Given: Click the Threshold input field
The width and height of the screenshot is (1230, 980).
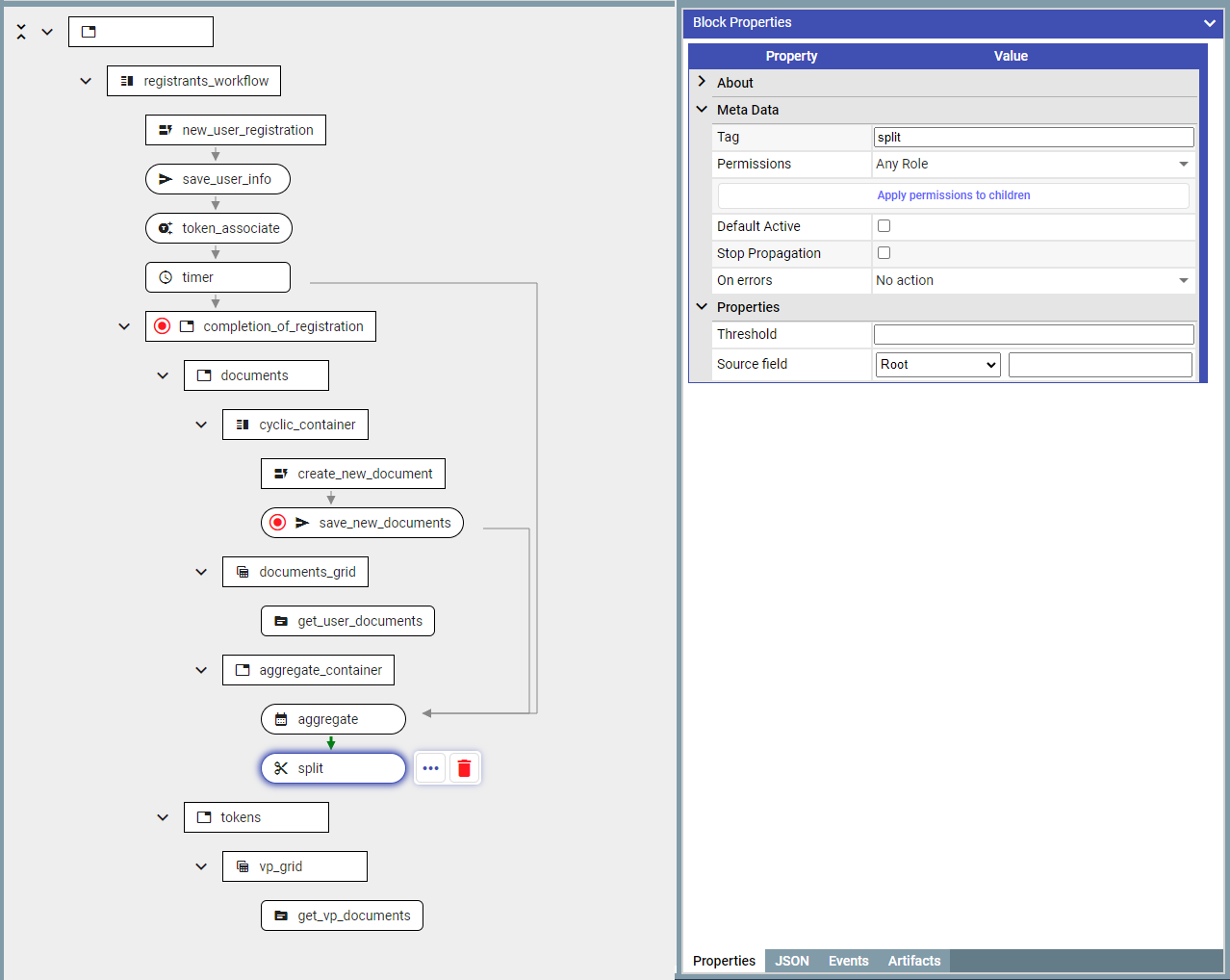Looking at the screenshot, I should pyautogui.click(x=1033, y=334).
